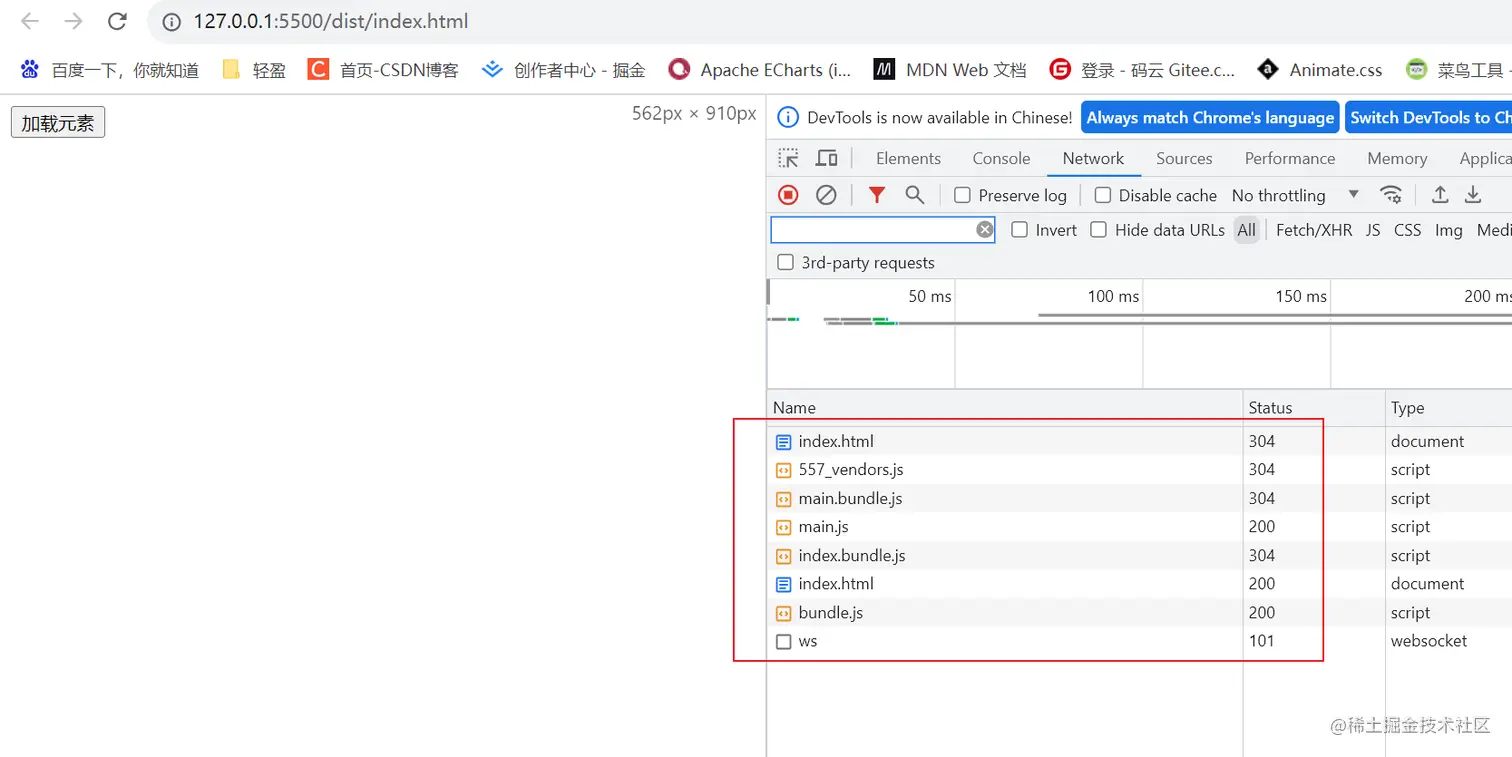Click the 加载元素 button

58,123
